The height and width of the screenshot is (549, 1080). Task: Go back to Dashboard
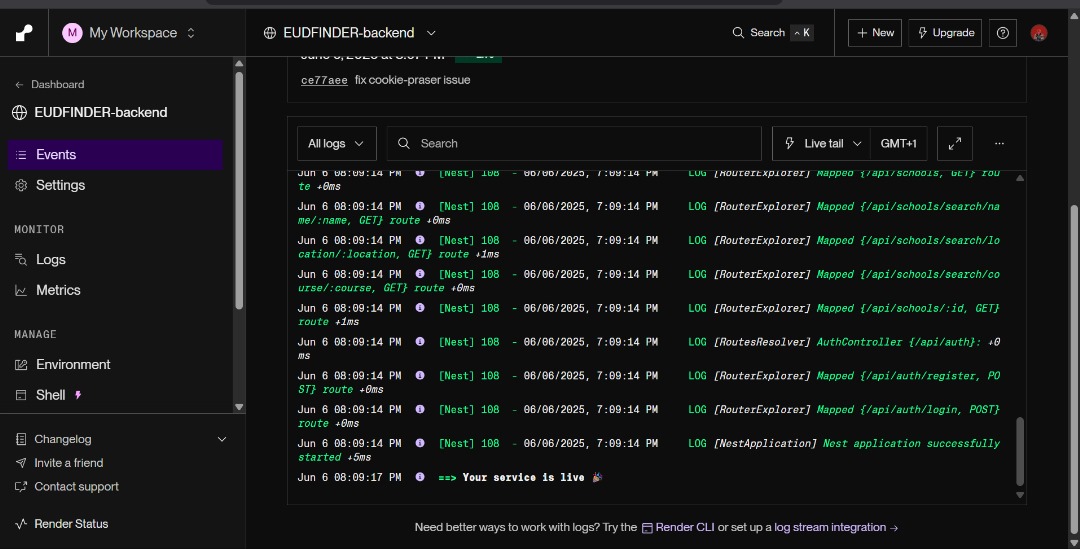pyautogui.click(x=50, y=84)
